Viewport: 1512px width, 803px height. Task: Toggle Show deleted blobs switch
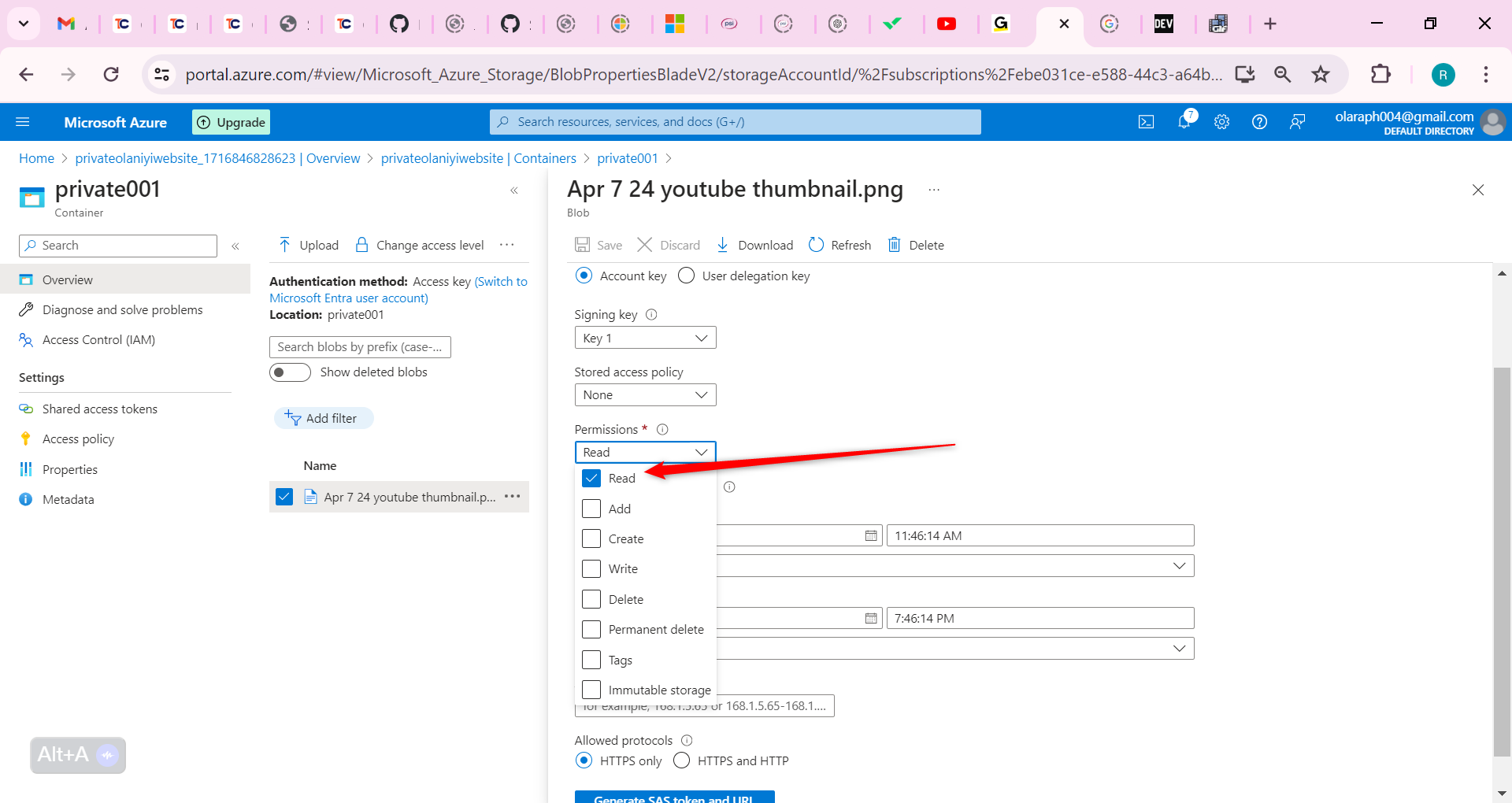(x=290, y=372)
